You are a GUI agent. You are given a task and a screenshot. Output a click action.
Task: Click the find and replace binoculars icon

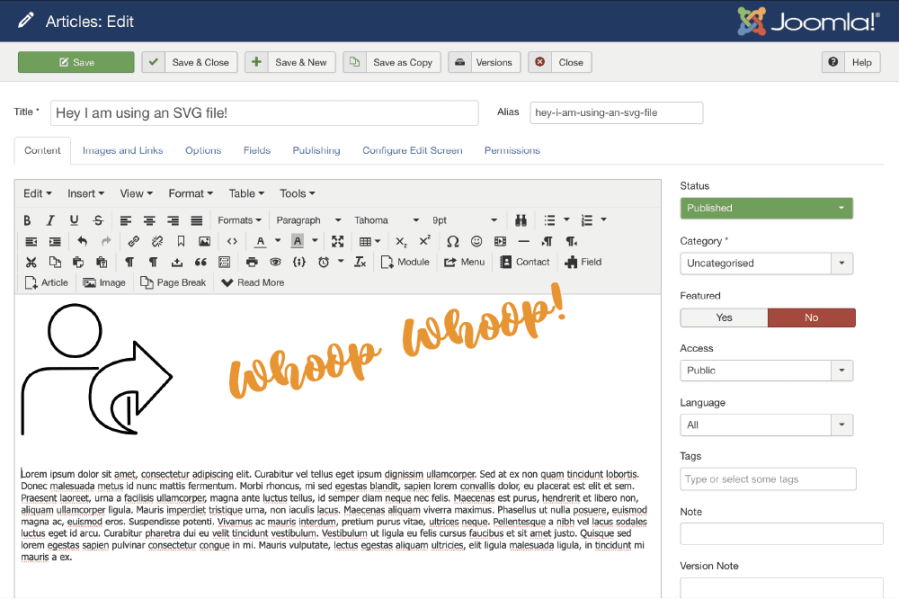(x=520, y=220)
